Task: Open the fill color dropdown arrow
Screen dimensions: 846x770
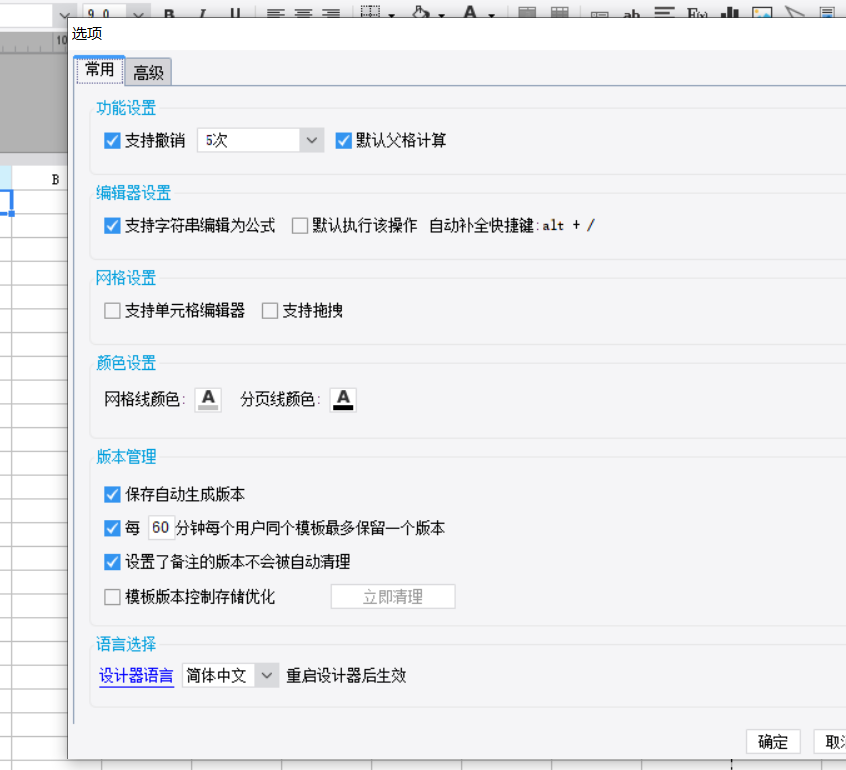Action: tap(441, 15)
